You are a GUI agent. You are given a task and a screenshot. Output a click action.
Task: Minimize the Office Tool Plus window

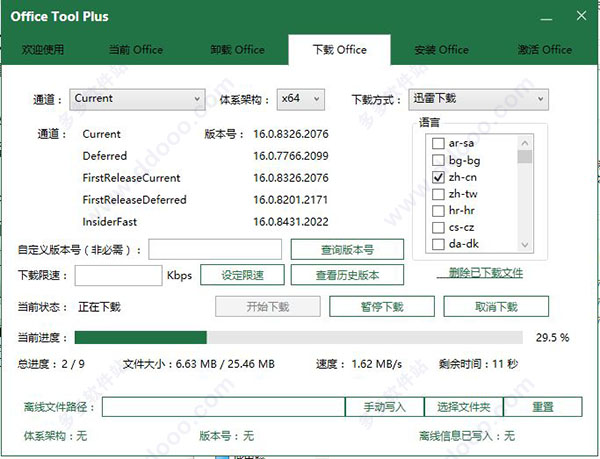click(546, 17)
